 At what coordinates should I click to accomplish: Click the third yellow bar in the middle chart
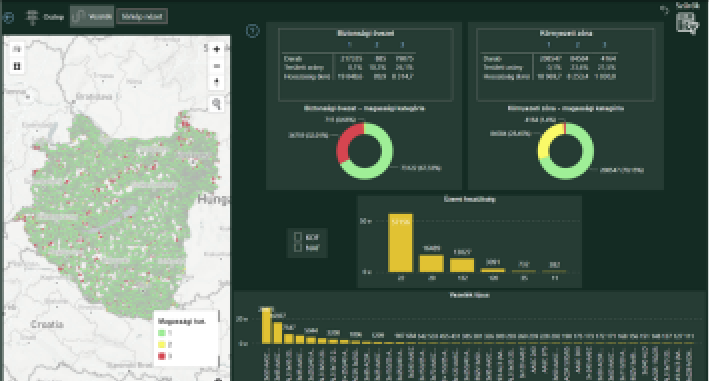(x=462, y=265)
